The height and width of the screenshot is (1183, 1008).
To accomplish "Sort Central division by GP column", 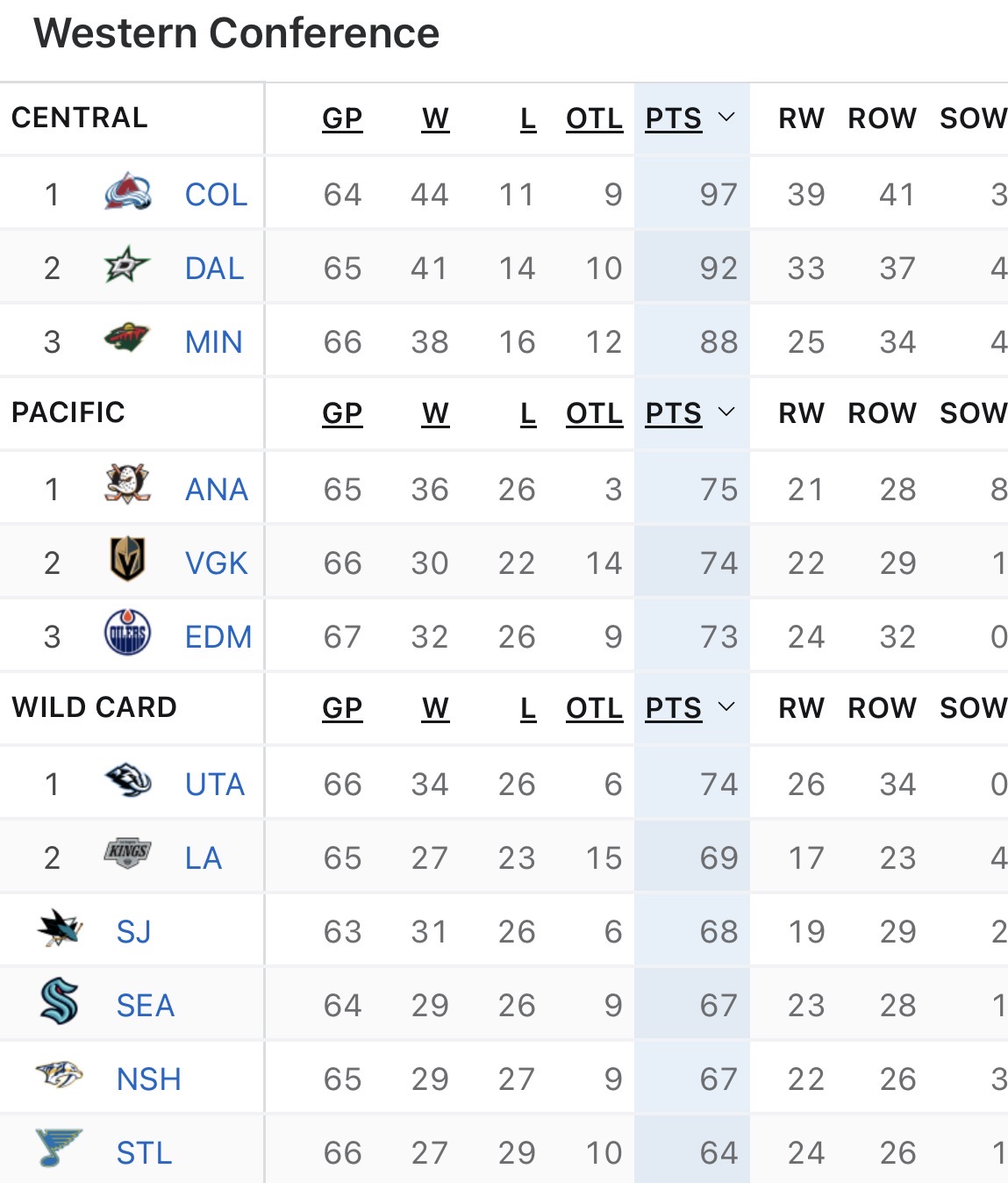I will coord(342,118).
